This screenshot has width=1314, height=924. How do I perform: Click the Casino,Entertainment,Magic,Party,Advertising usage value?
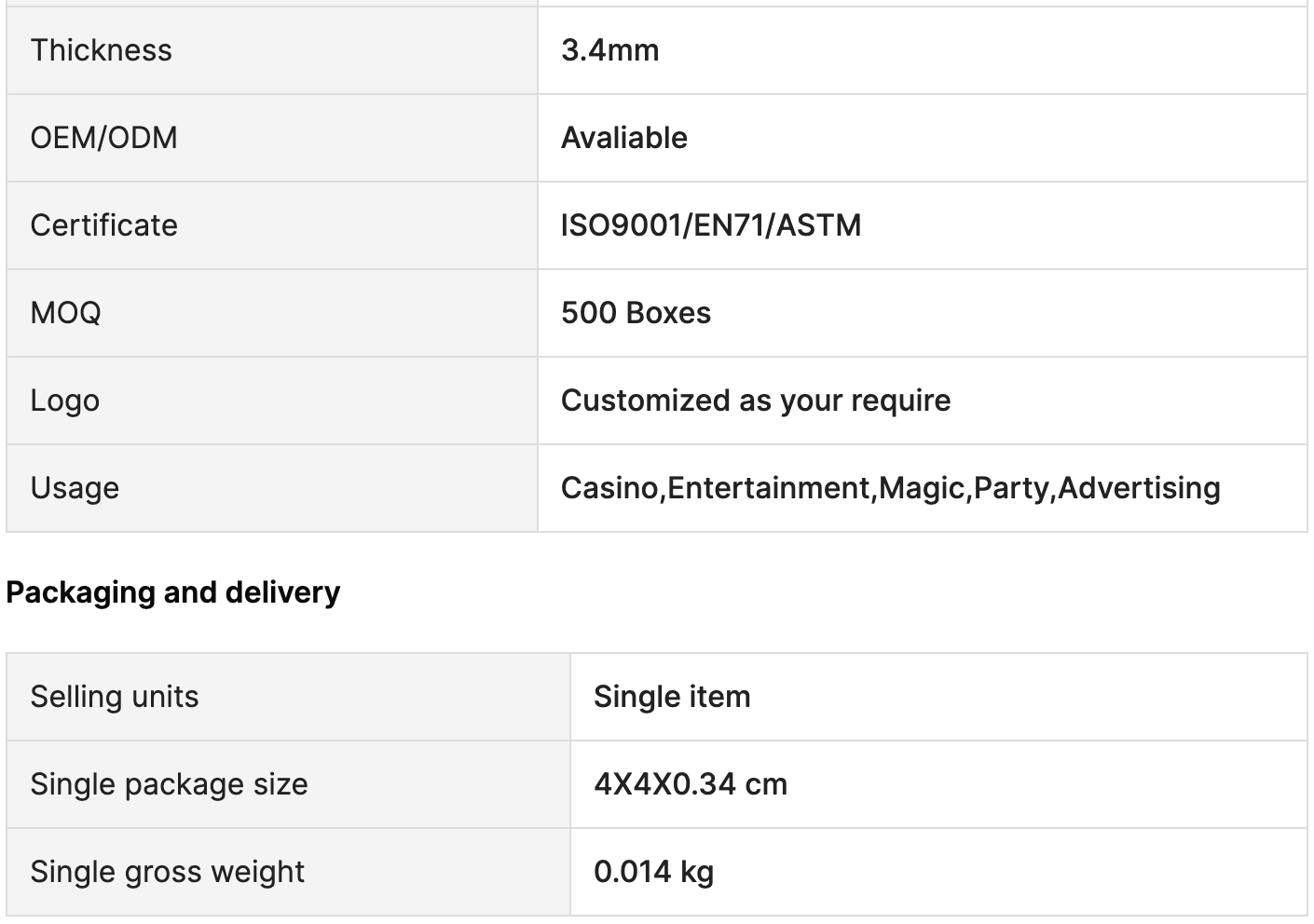pyautogui.click(x=890, y=488)
